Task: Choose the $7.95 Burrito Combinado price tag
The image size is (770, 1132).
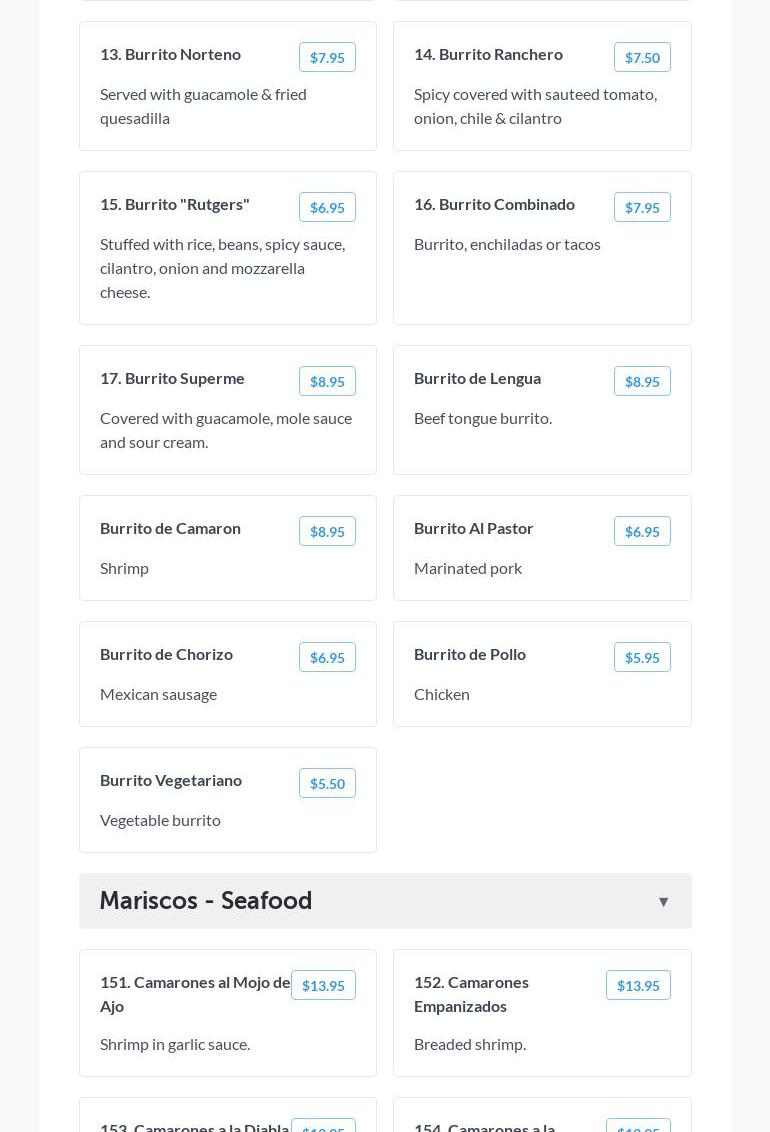Action: 642,208
